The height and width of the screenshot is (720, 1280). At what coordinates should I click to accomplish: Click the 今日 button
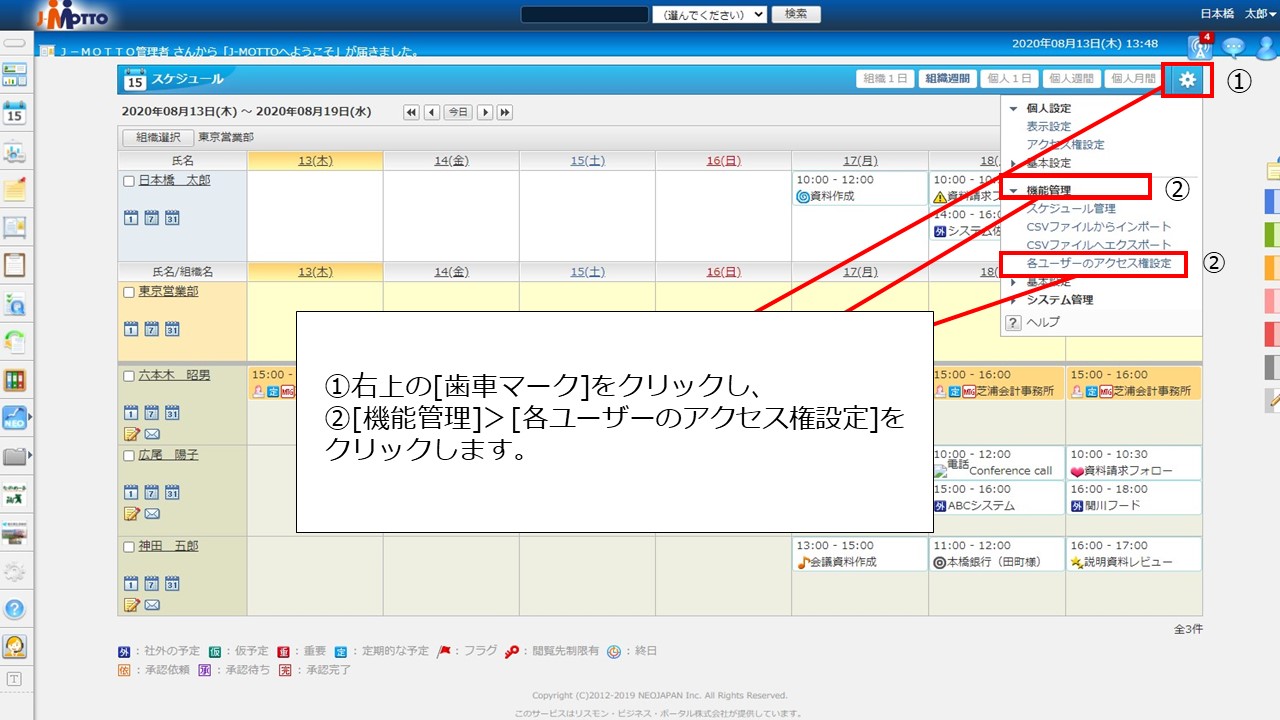pos(458,112)
